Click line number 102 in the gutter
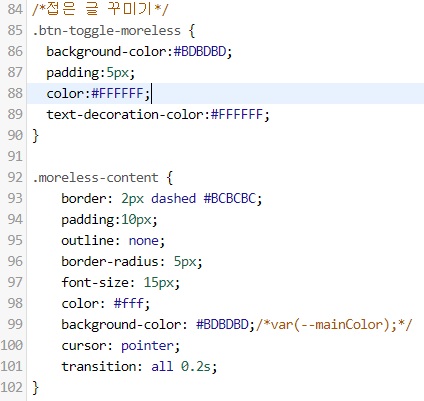The width and height of the screenshot is (424, 401). click(12, 387)
